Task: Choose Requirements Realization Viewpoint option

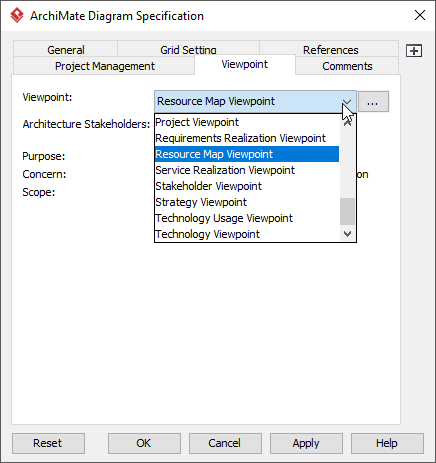Action: pyautogui.click(x=247, y=138)
